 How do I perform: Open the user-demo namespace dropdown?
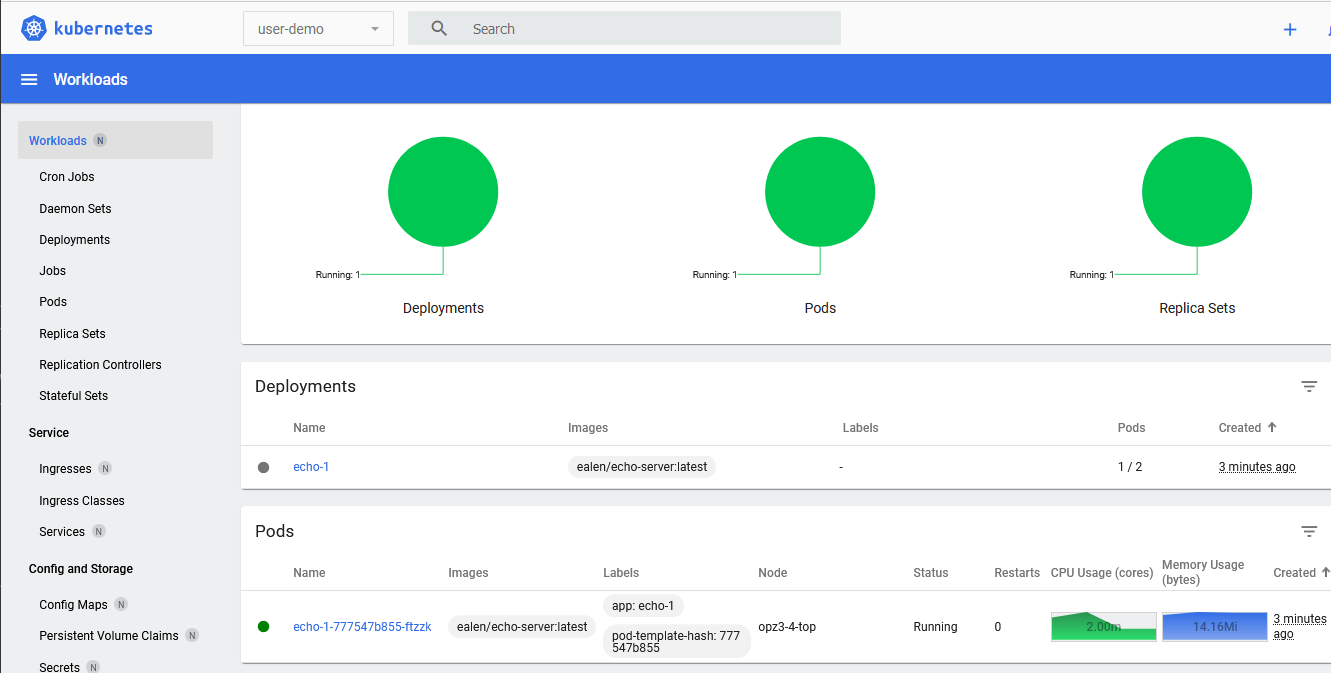(318, 29)
